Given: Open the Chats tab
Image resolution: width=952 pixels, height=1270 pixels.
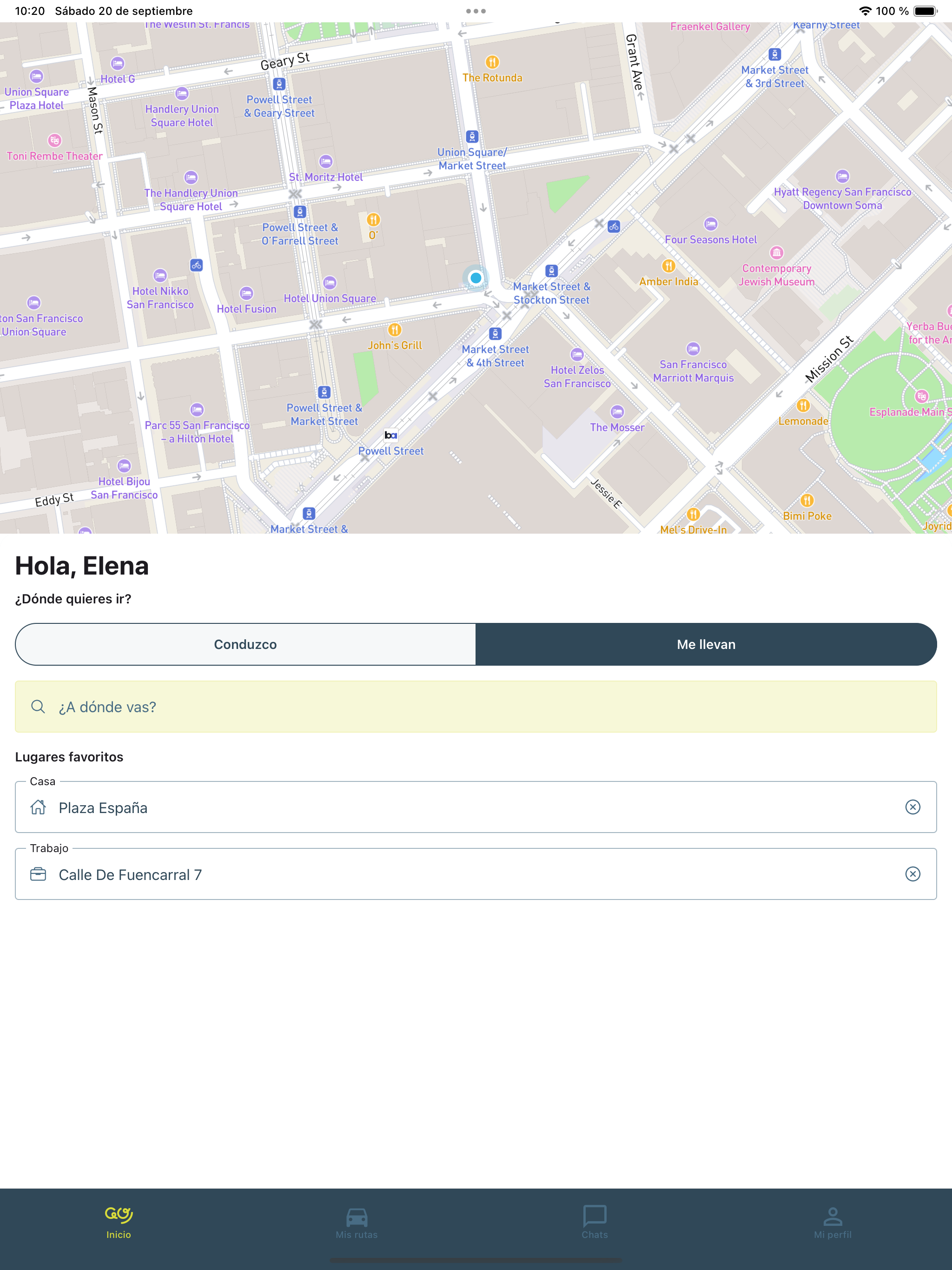Looking at the screenshot, I should 595,1223.
